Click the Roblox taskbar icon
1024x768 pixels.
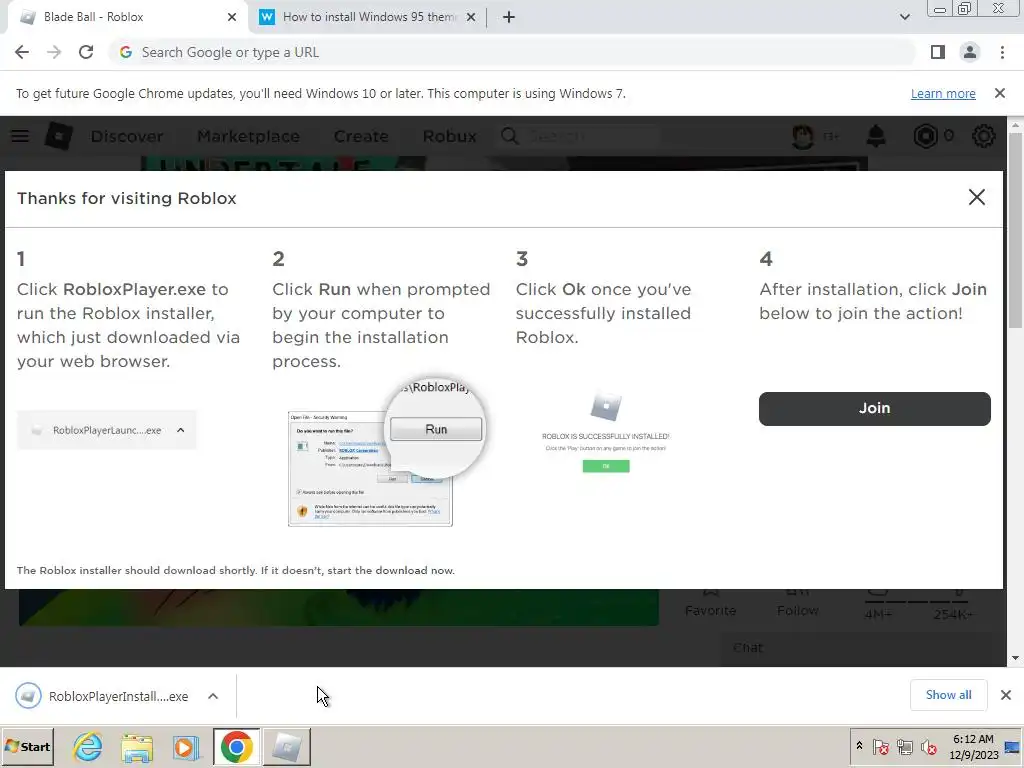pyautogui.click(x=286, y=746)
